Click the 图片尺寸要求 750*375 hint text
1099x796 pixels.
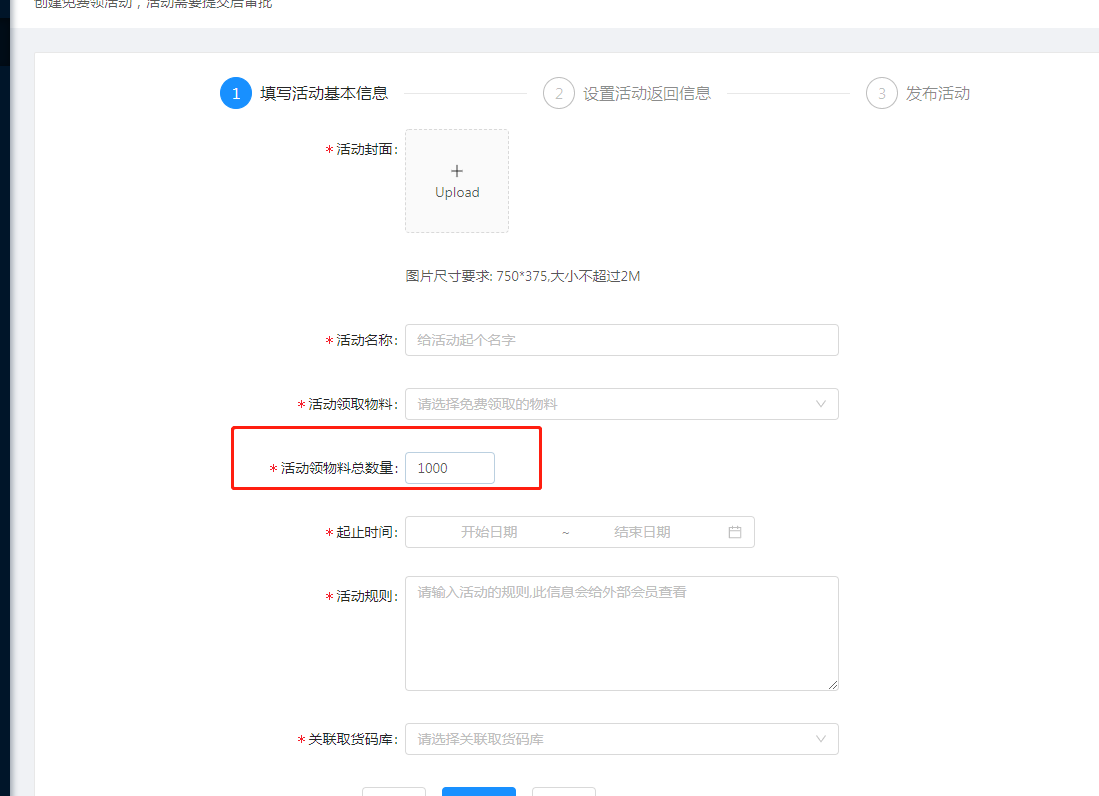pos(523,276)
